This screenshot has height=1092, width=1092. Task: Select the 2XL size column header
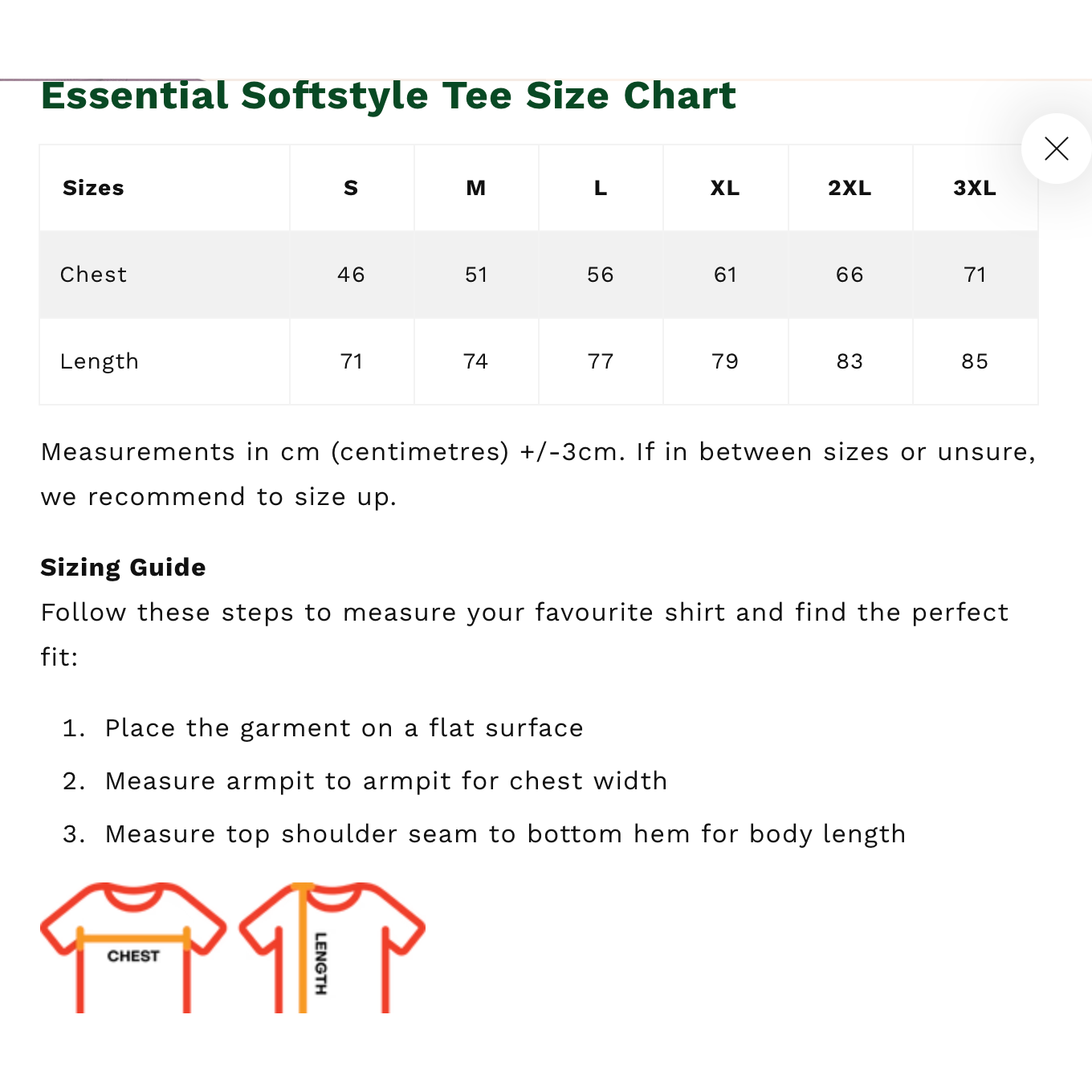[x=850, y=188]
